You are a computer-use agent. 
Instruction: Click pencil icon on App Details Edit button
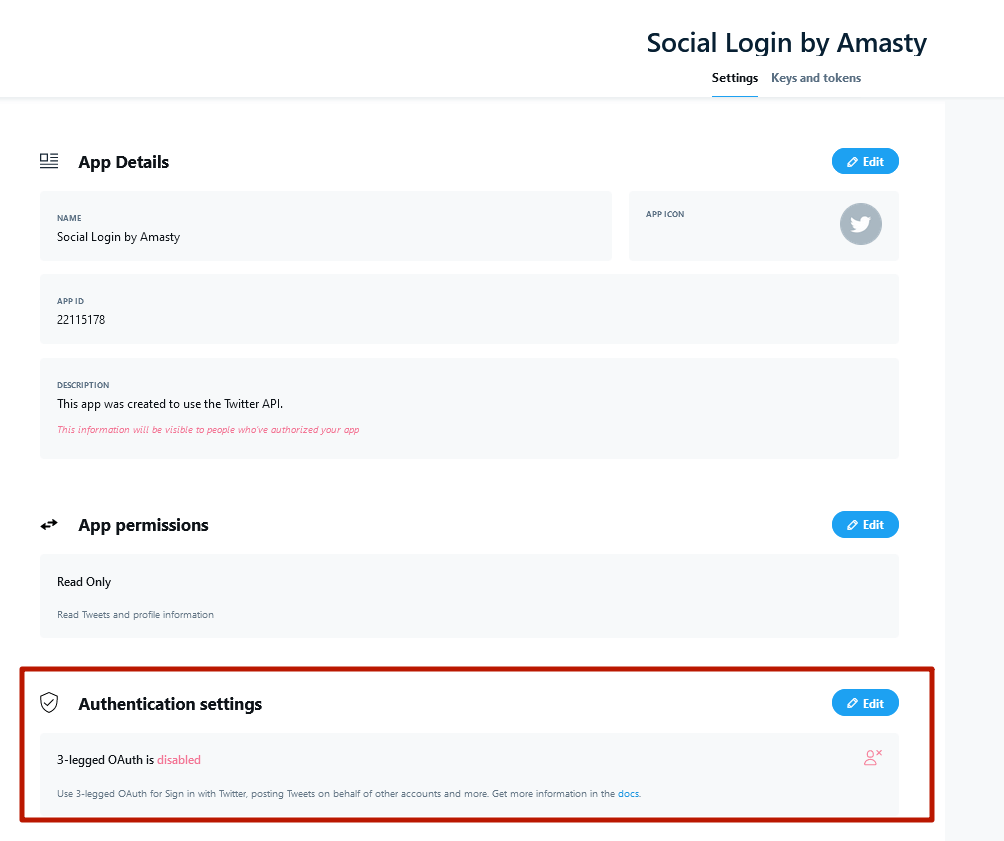[852, 162]
